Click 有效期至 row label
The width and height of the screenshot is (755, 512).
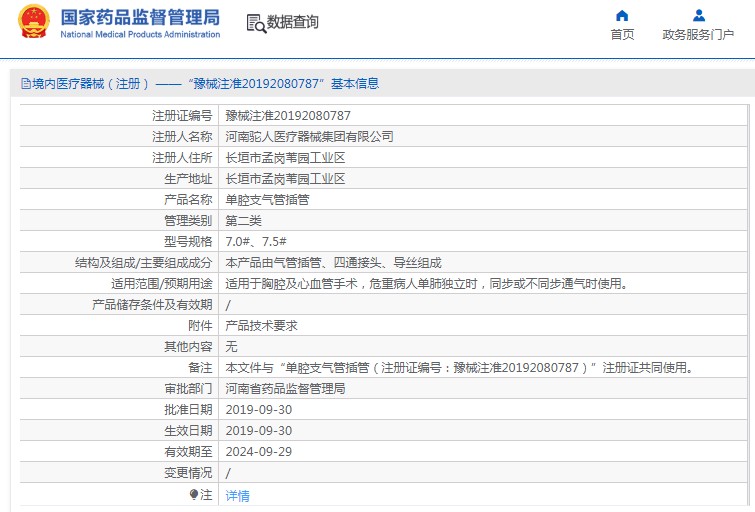[188, 452]
